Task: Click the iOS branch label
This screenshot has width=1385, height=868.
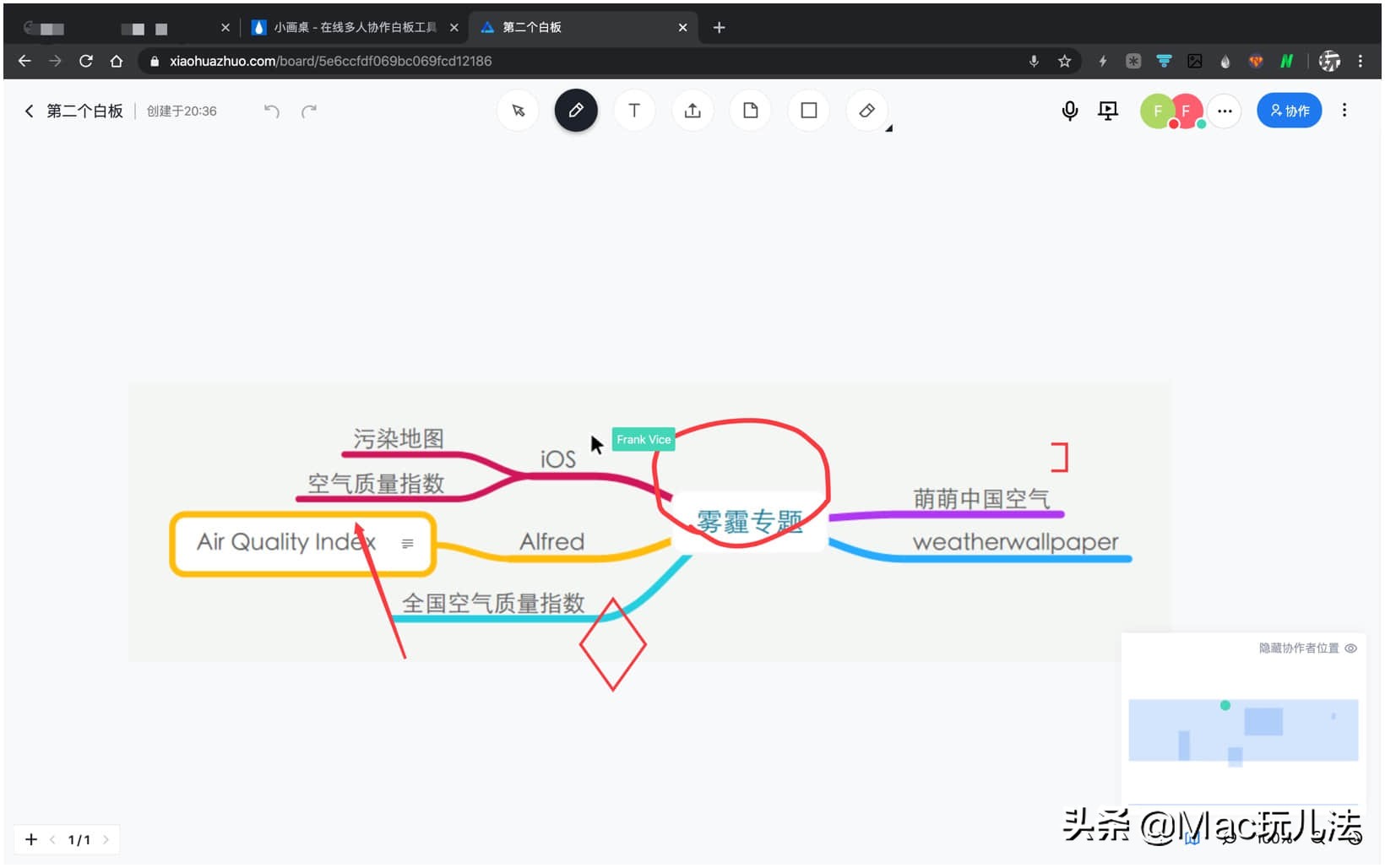Action: (558, 459)
